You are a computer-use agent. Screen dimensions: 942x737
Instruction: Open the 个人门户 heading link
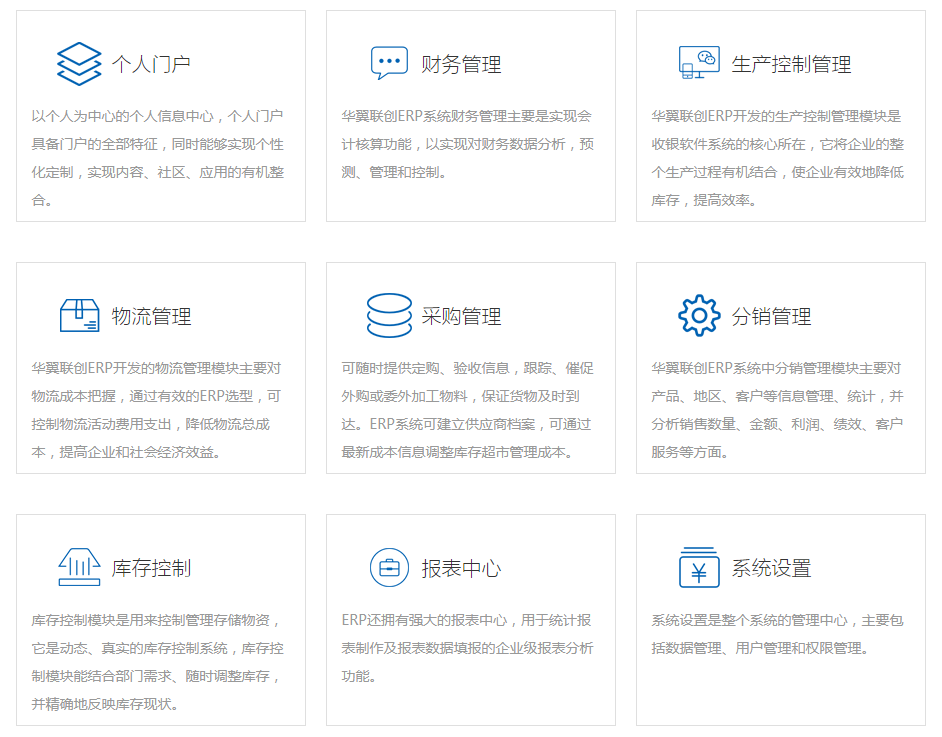(x=151, y=65)
